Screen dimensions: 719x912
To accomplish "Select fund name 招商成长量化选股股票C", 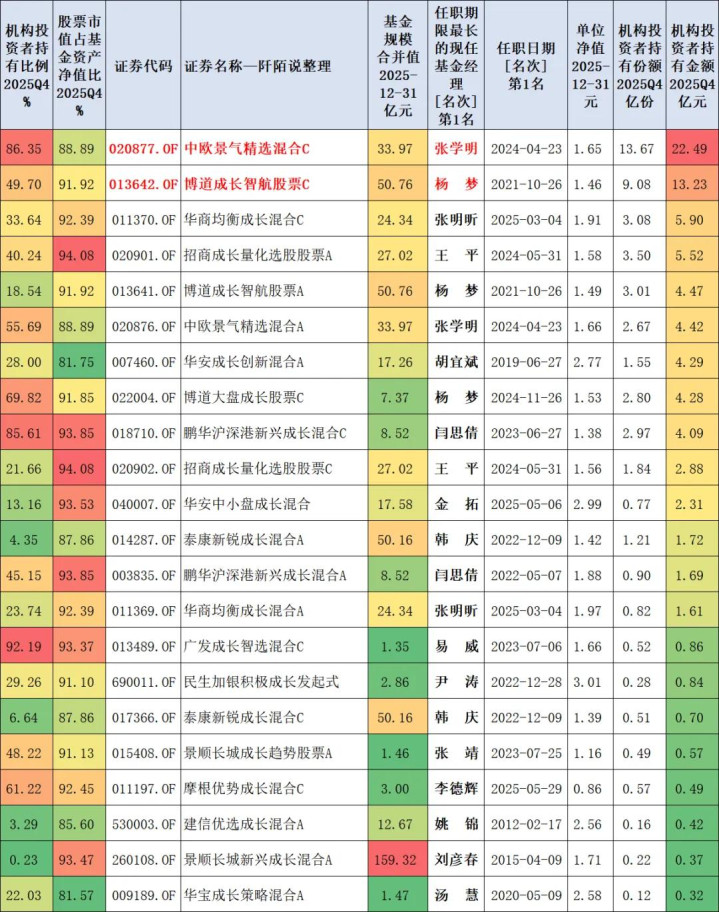I will (258, 469).
